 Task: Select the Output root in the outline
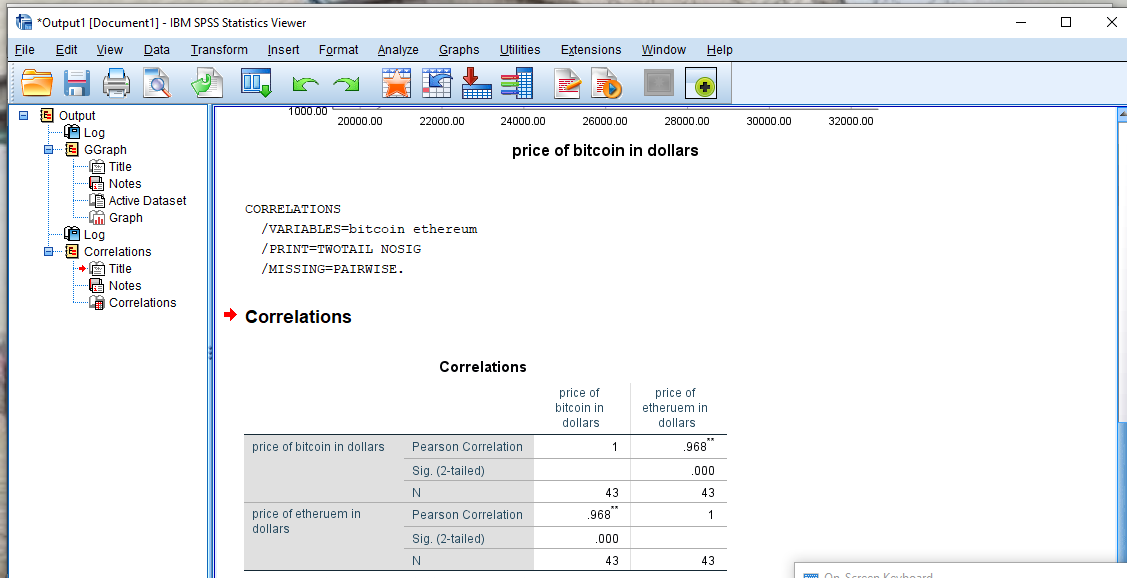pos(77,115)
